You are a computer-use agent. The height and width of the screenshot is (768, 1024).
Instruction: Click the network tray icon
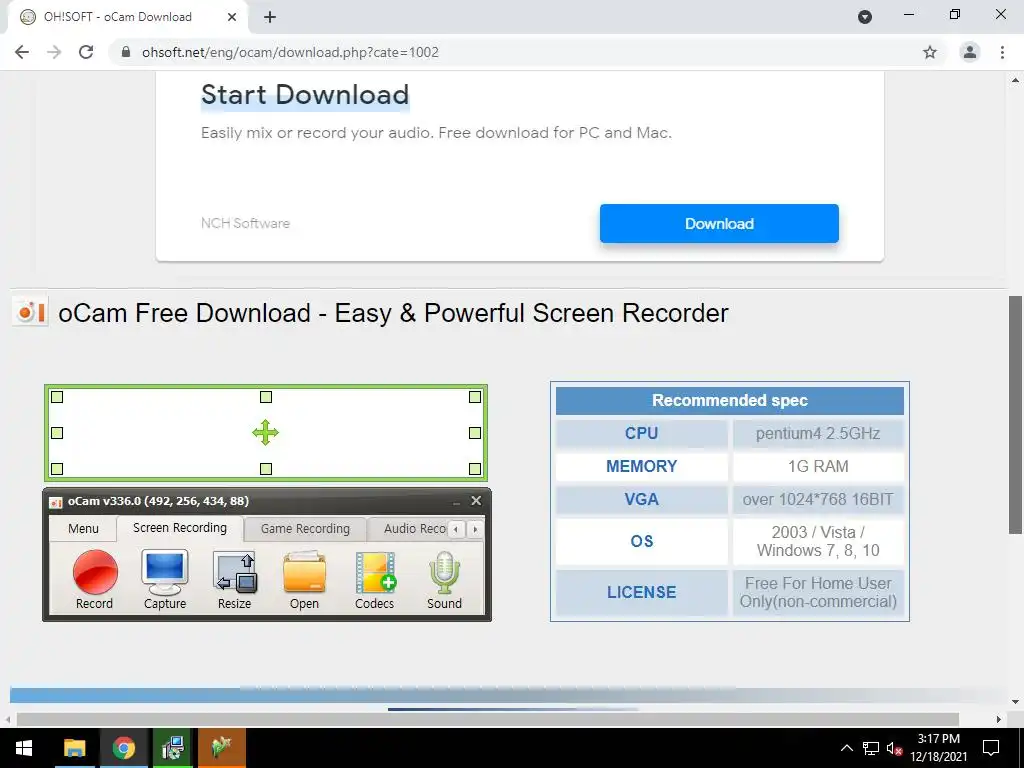pyautogui.click(x=871, y=748)
